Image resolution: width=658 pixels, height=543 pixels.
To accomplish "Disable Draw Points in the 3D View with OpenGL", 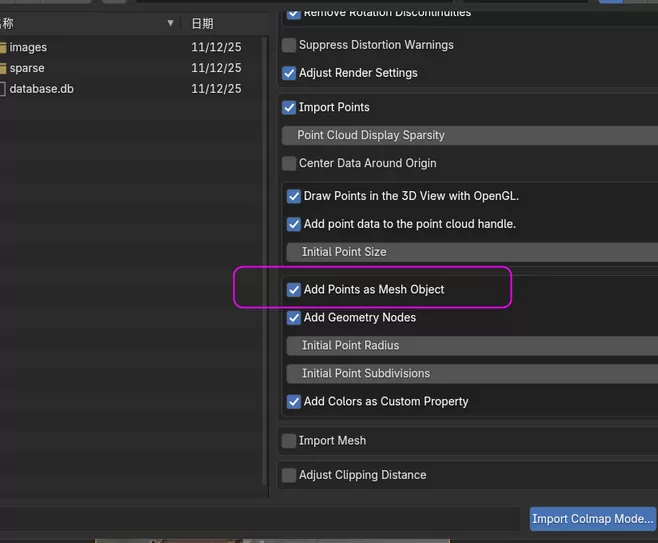I will (x=294, y=196).
